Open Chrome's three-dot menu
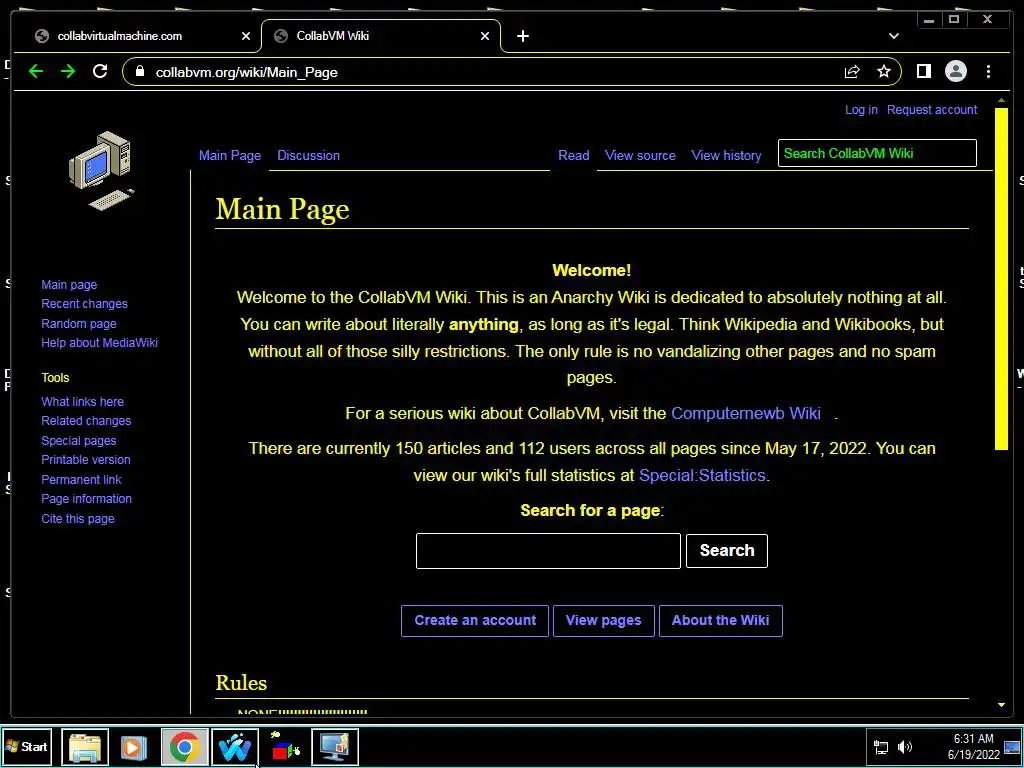 tap(988, 71)
